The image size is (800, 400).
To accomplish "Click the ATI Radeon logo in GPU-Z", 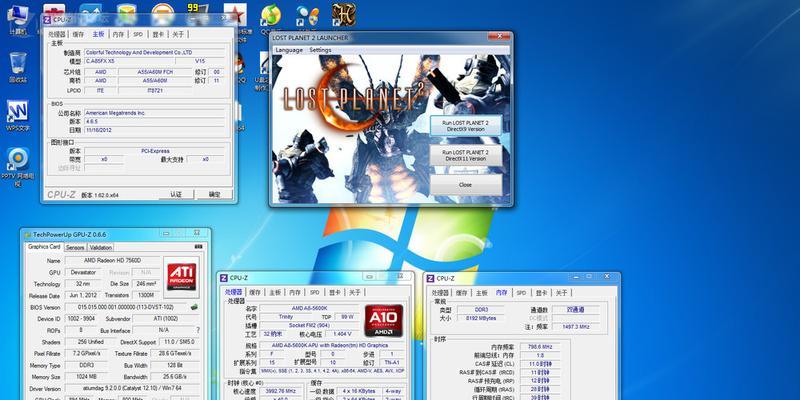I will (181, 277).
